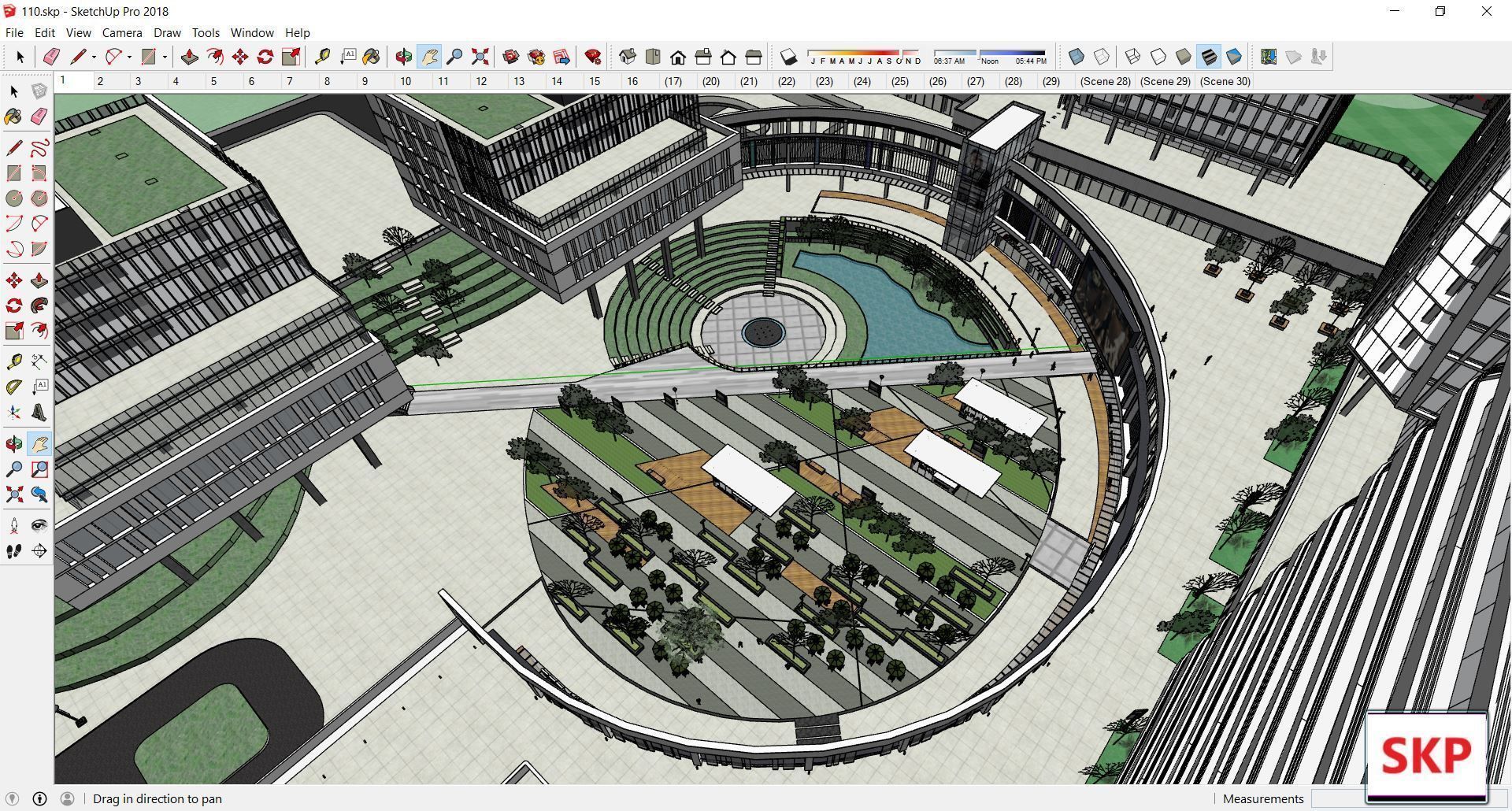Switch to Front standard view
The image size is (1512, 811).
[x=678, y=57]
